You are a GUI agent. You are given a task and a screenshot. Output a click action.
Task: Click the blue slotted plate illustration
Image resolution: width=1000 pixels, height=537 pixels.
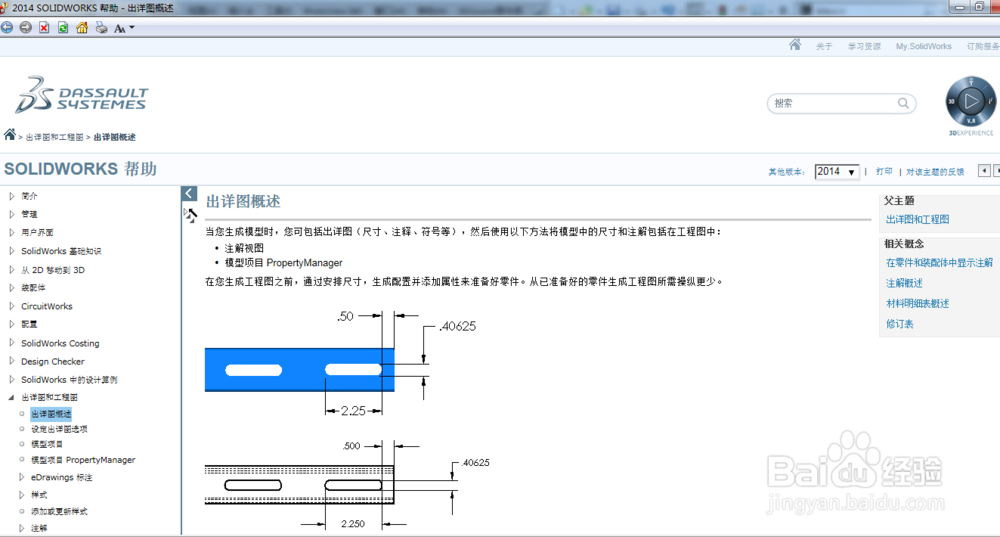299,370
